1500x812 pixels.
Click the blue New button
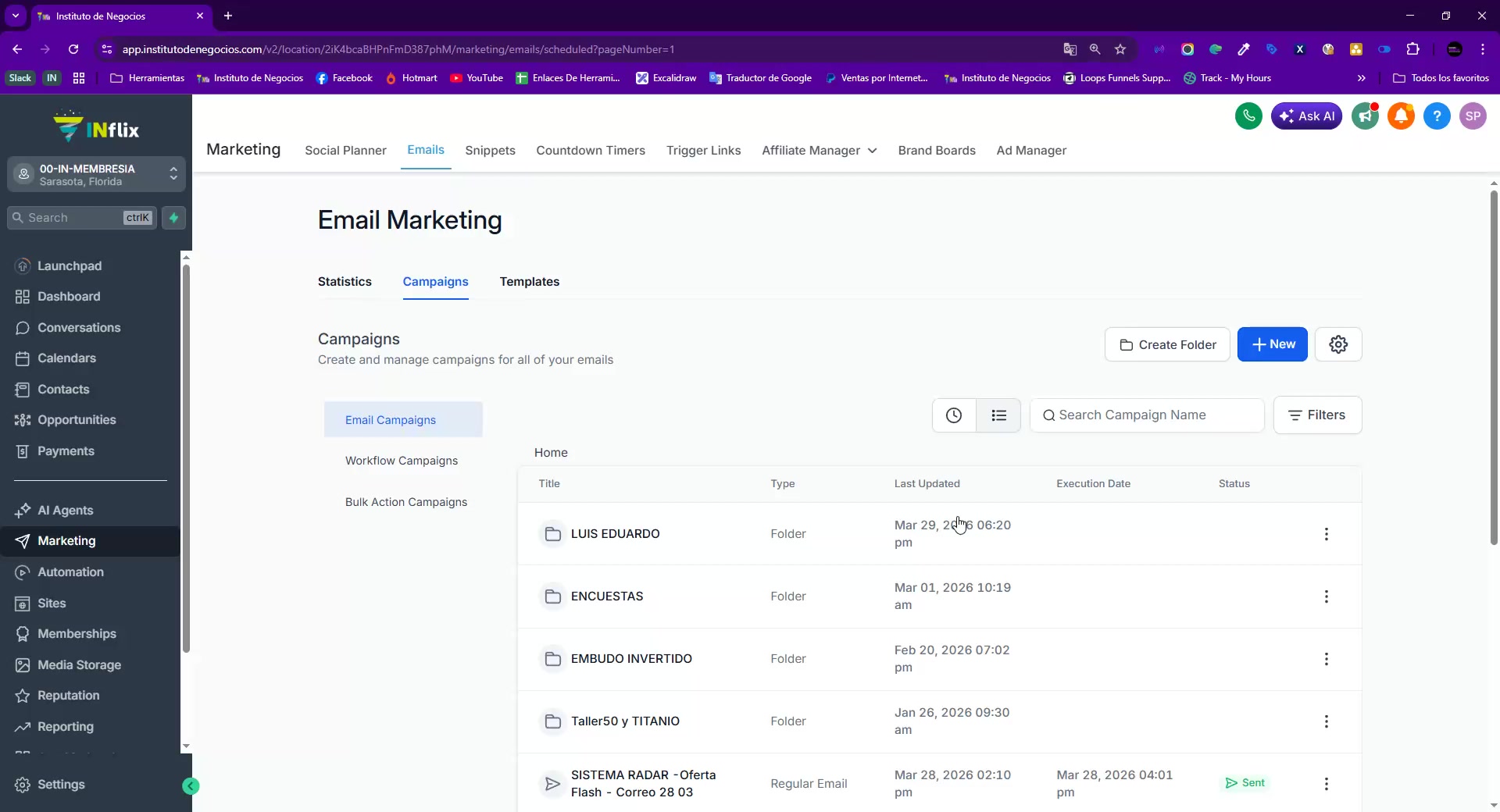pos(1272,344)
